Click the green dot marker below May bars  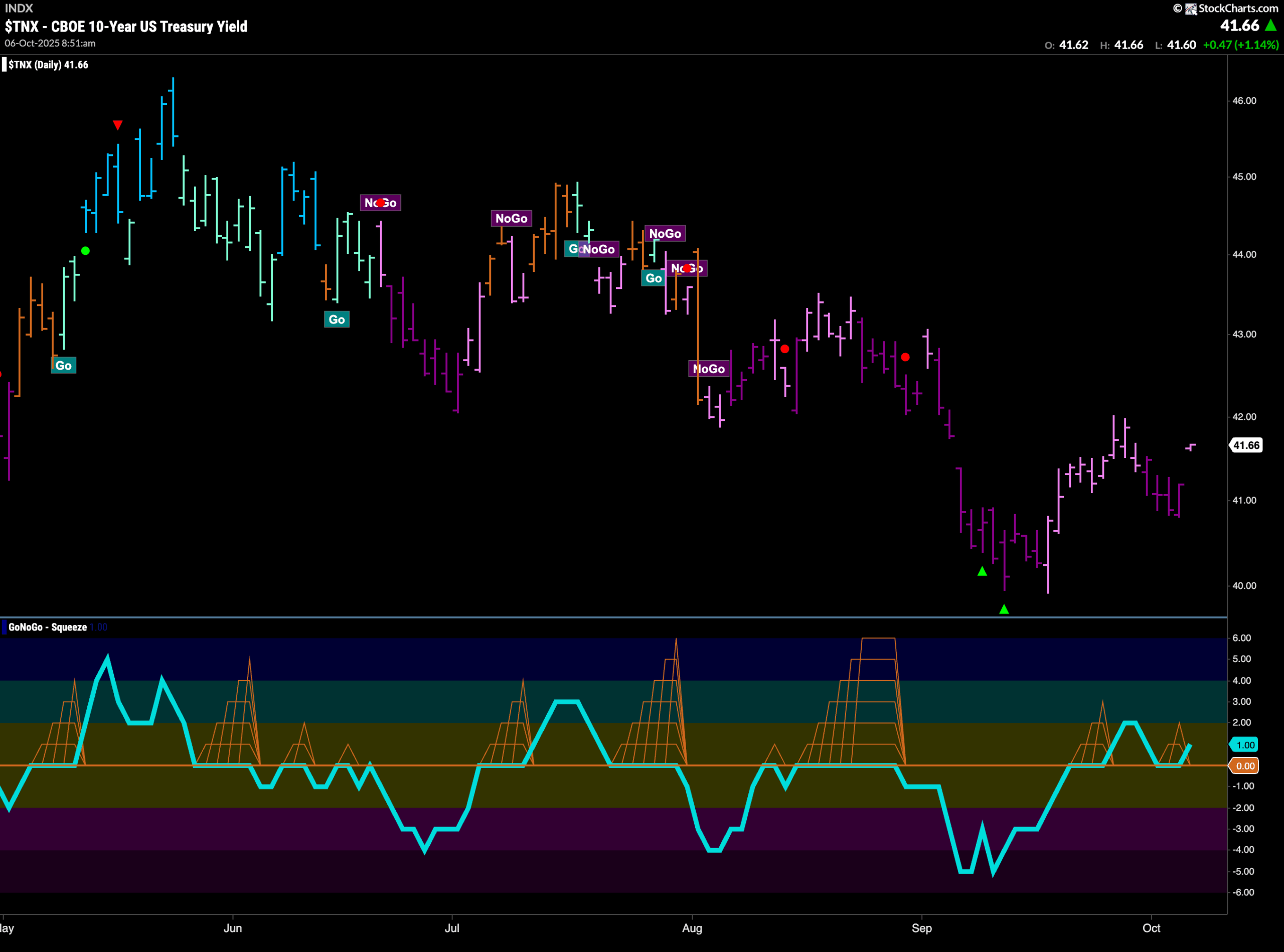click(x=85, y=251)
